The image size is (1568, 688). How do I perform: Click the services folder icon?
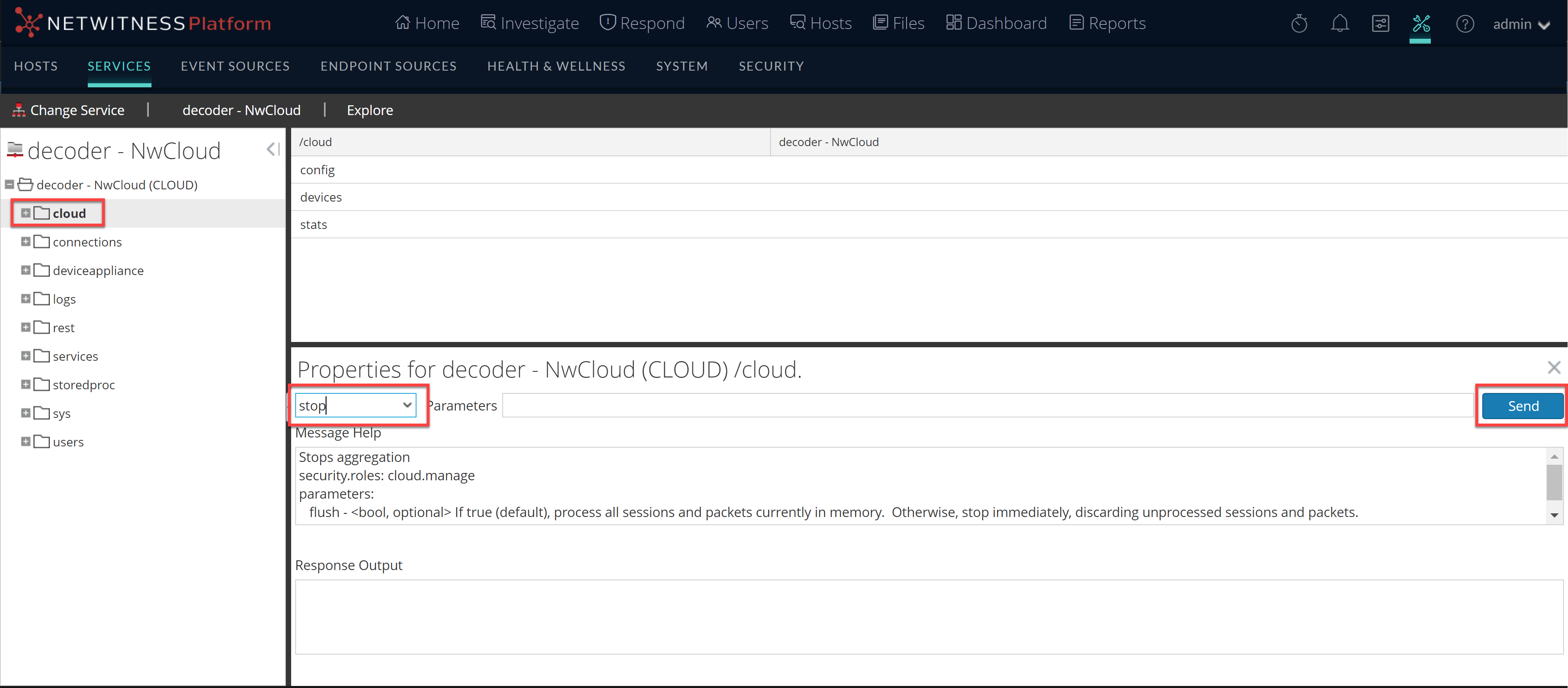42,356
